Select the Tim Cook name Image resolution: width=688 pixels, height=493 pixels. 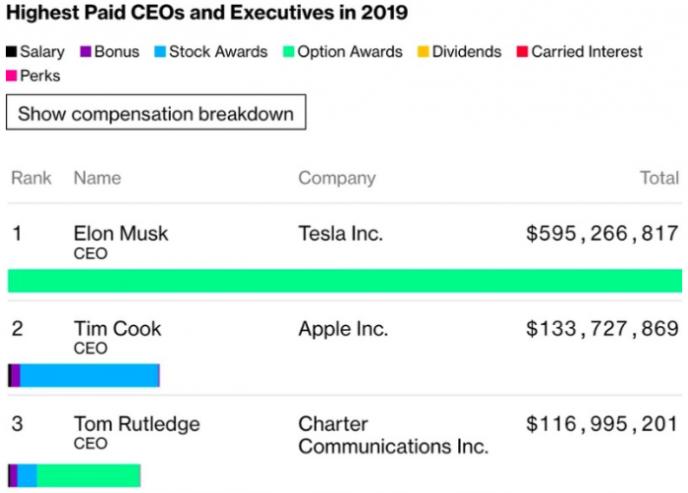[117, 329]
